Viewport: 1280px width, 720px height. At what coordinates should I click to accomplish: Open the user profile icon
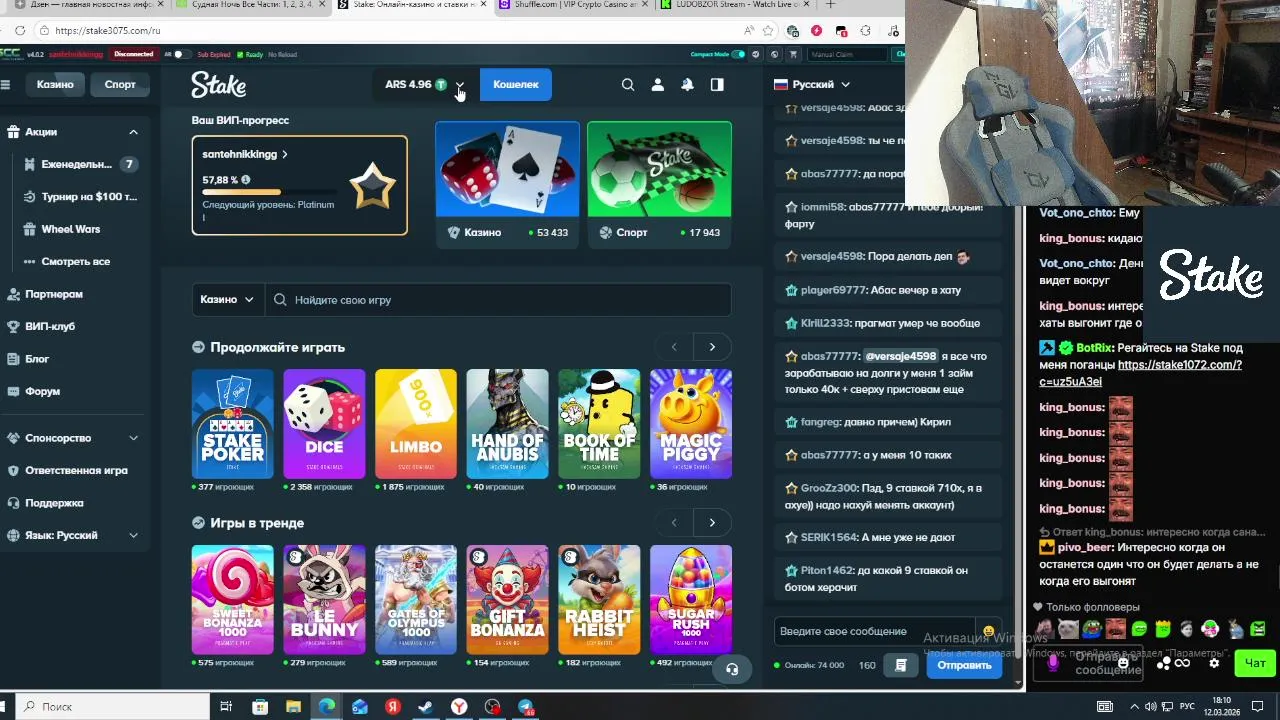[x=658, y=85]
